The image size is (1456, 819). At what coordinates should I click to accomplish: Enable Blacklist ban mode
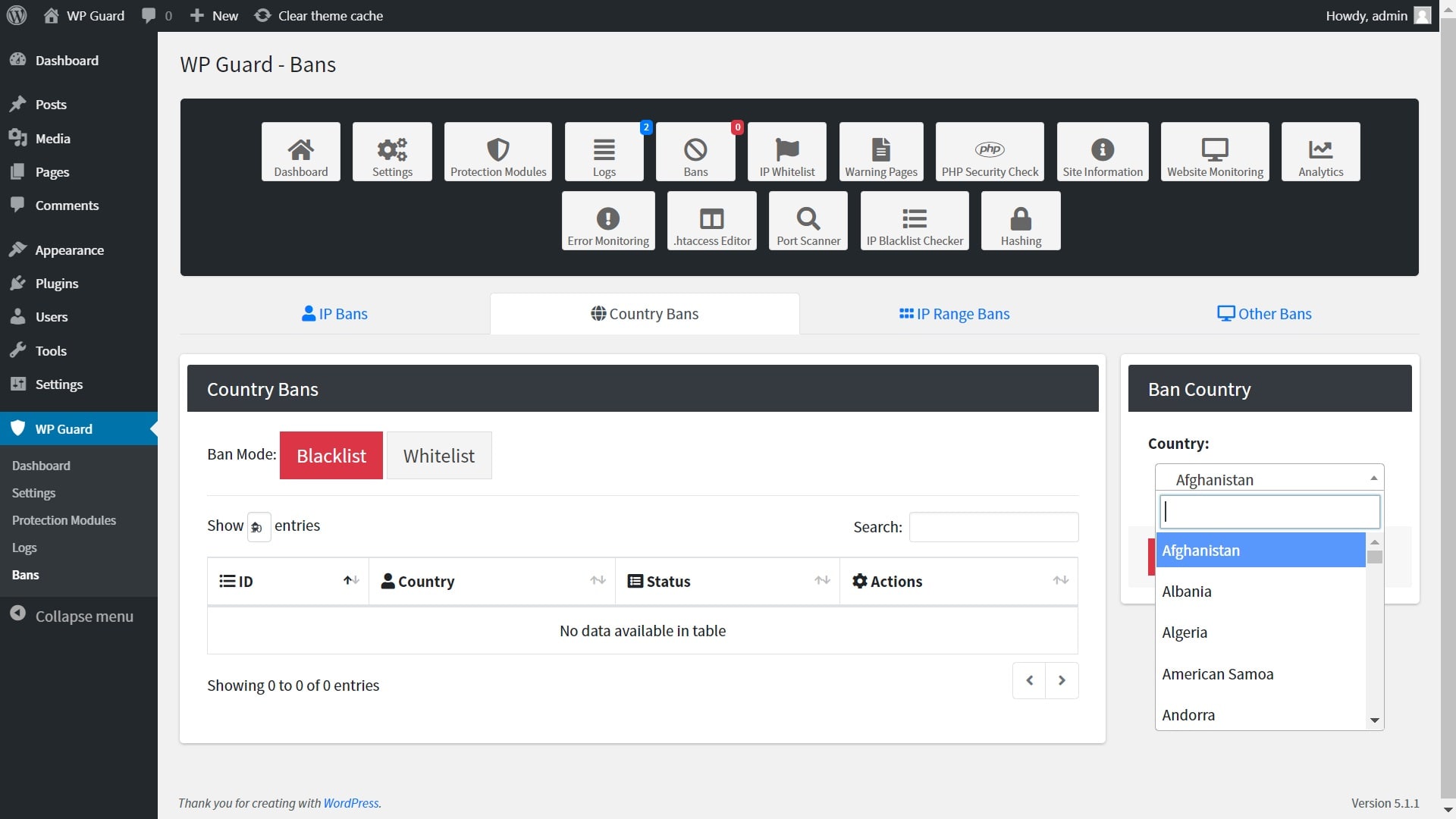331,455
